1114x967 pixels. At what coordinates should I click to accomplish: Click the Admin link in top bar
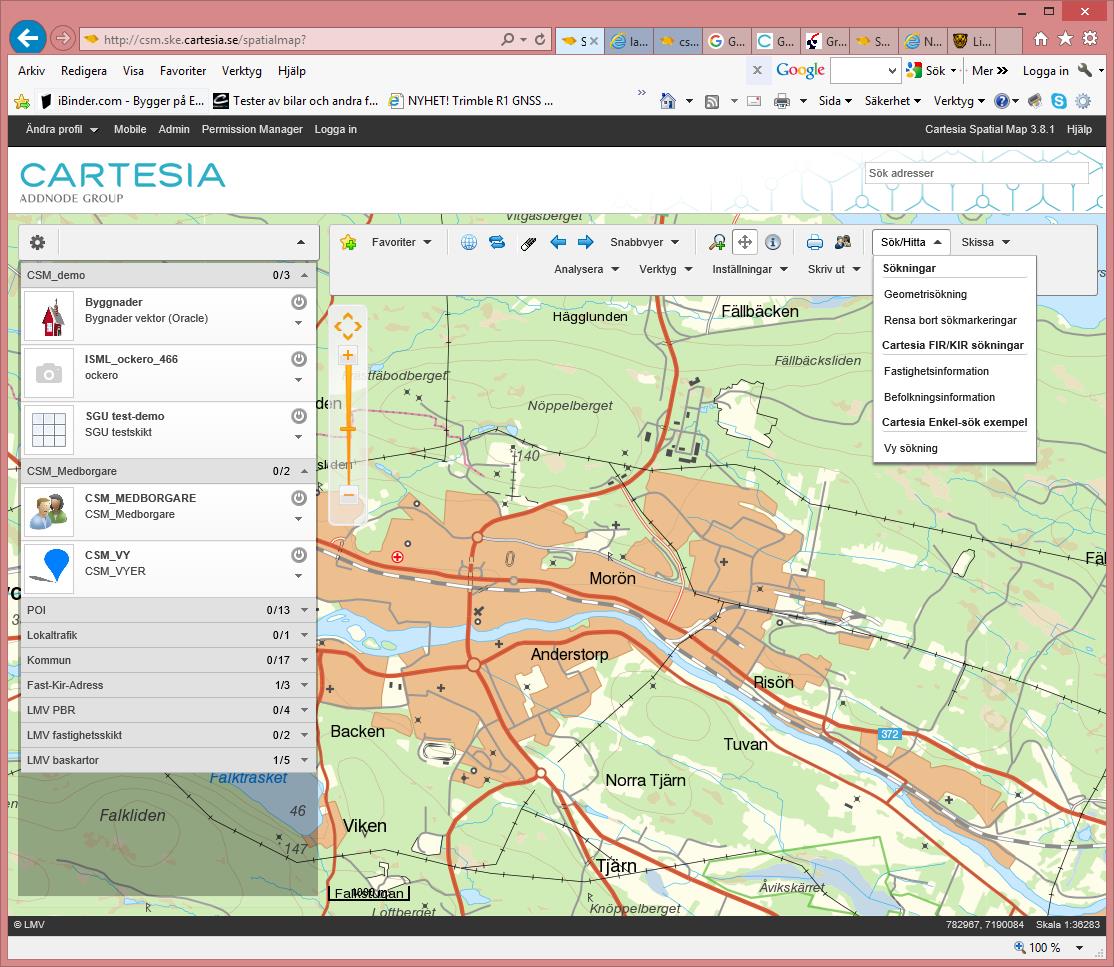tap(174, 129)
